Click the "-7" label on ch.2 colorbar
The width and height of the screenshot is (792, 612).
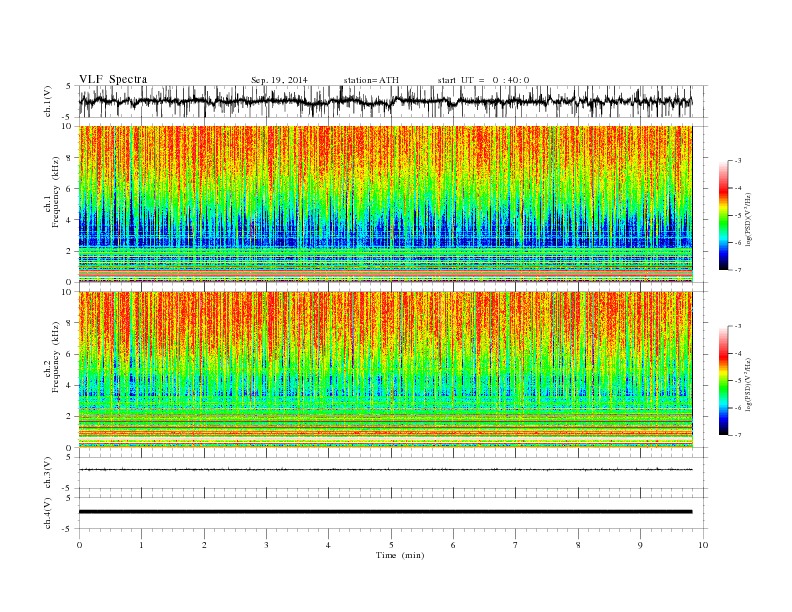pyautogui.click(x=738, y=435)
